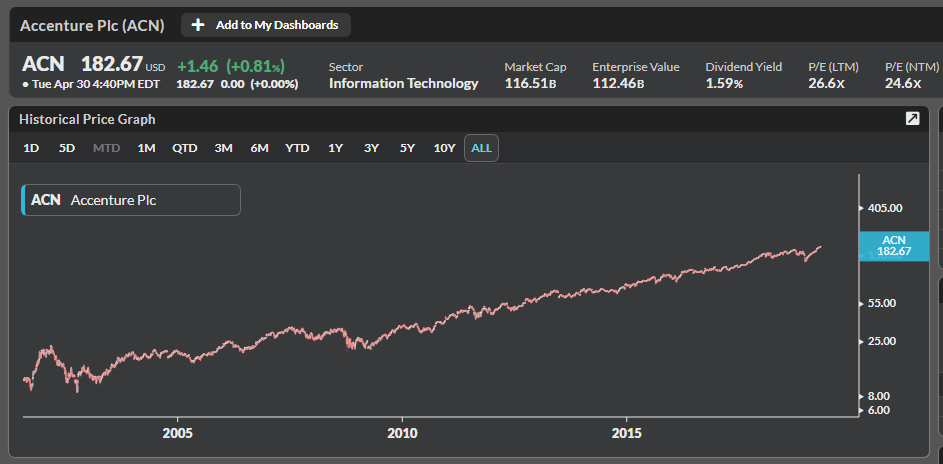Show quarter-to-date QTD range

184,148
